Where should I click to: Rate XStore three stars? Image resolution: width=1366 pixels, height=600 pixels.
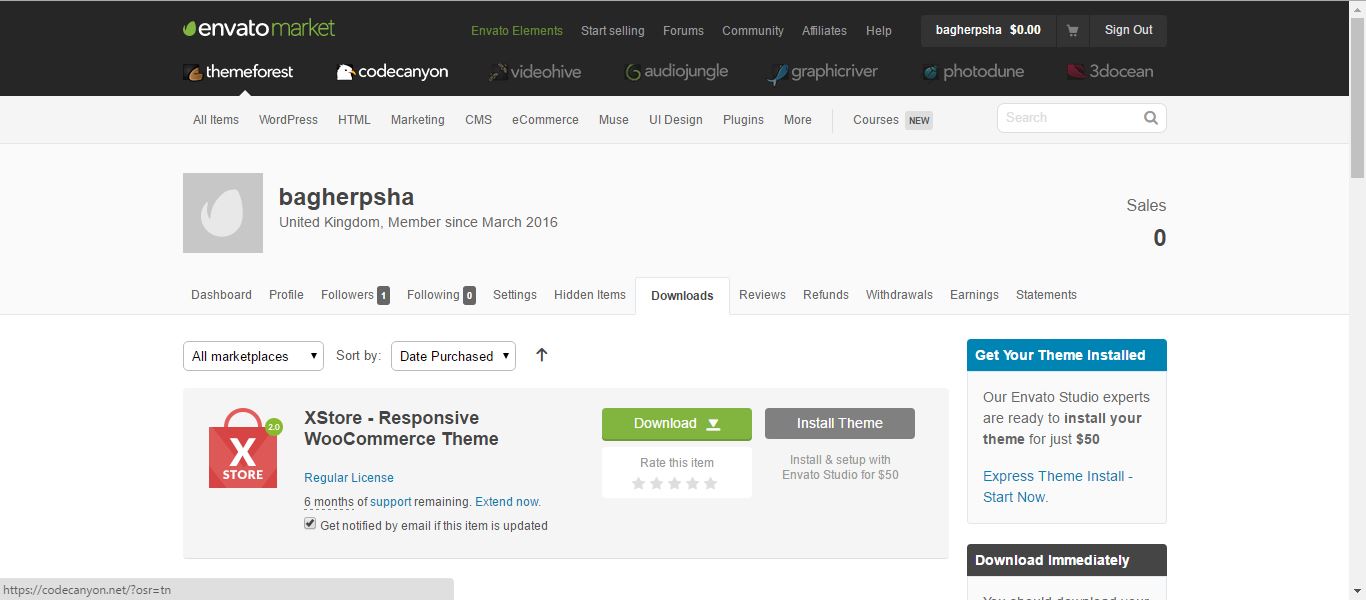tap(675, 484)
